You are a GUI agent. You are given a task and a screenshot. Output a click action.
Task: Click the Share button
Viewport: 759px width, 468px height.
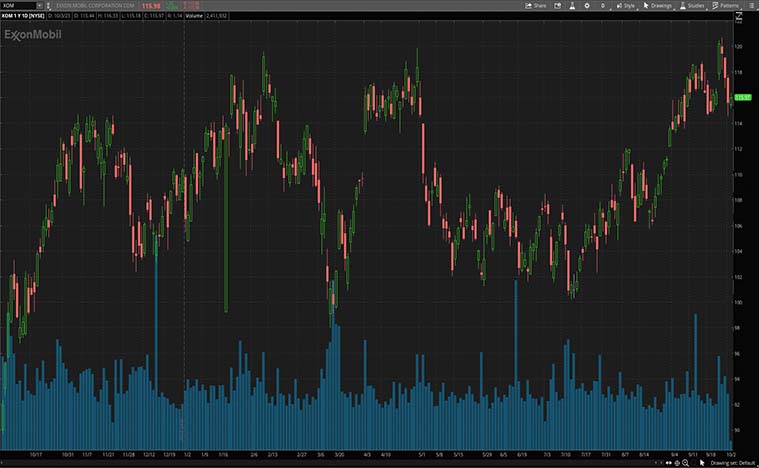click(x=536, y=5)
